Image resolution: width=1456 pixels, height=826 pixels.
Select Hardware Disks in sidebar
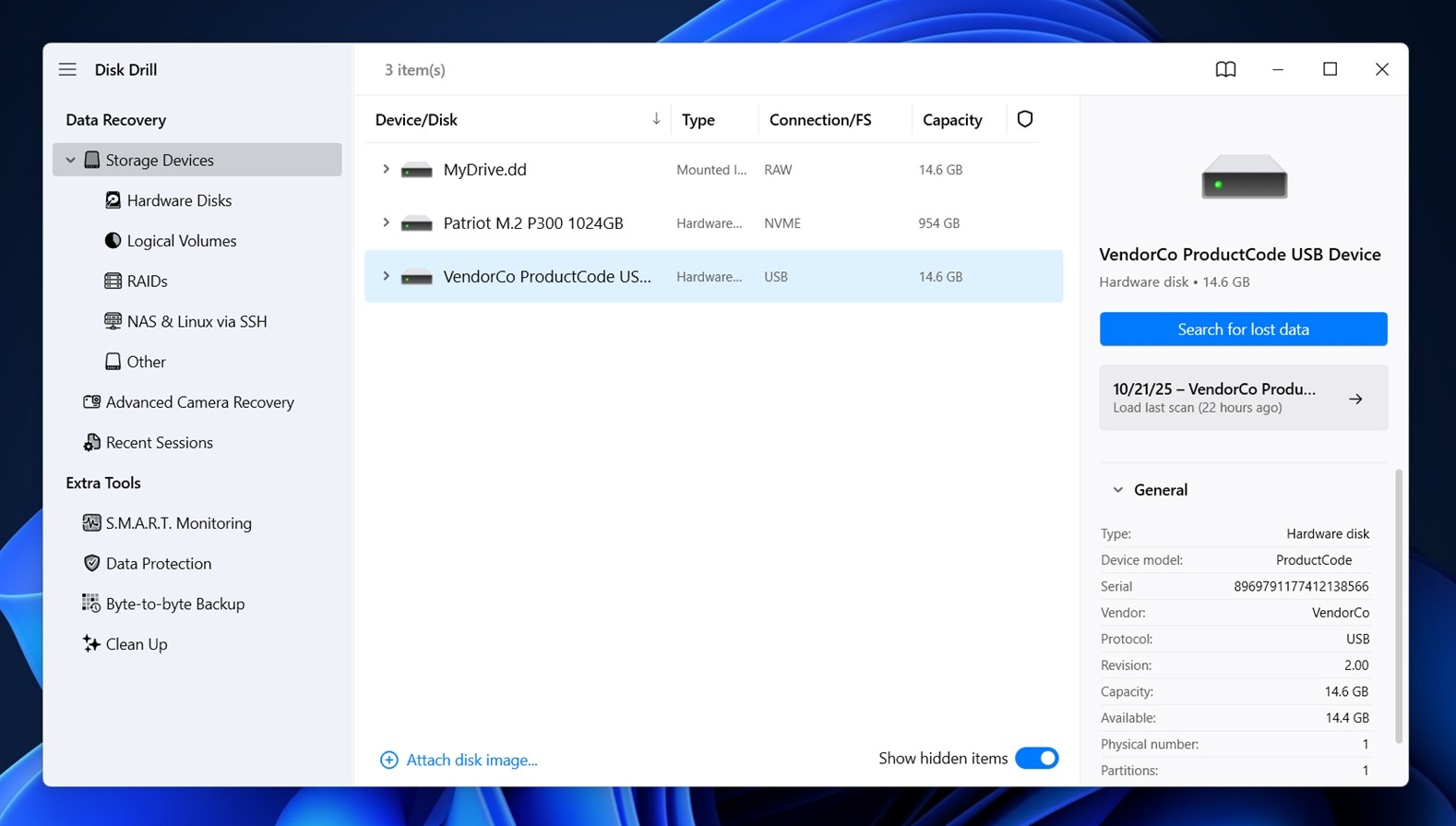[179, 200]
